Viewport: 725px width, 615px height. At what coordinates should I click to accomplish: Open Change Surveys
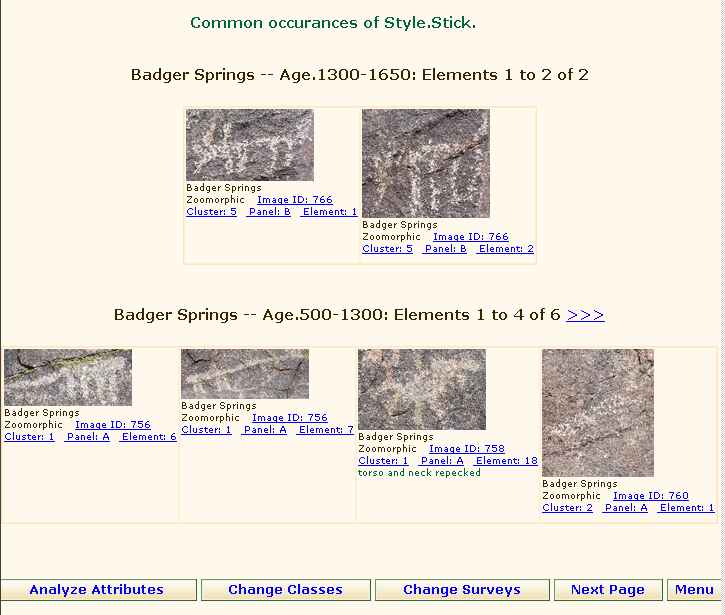click(461, 590)
